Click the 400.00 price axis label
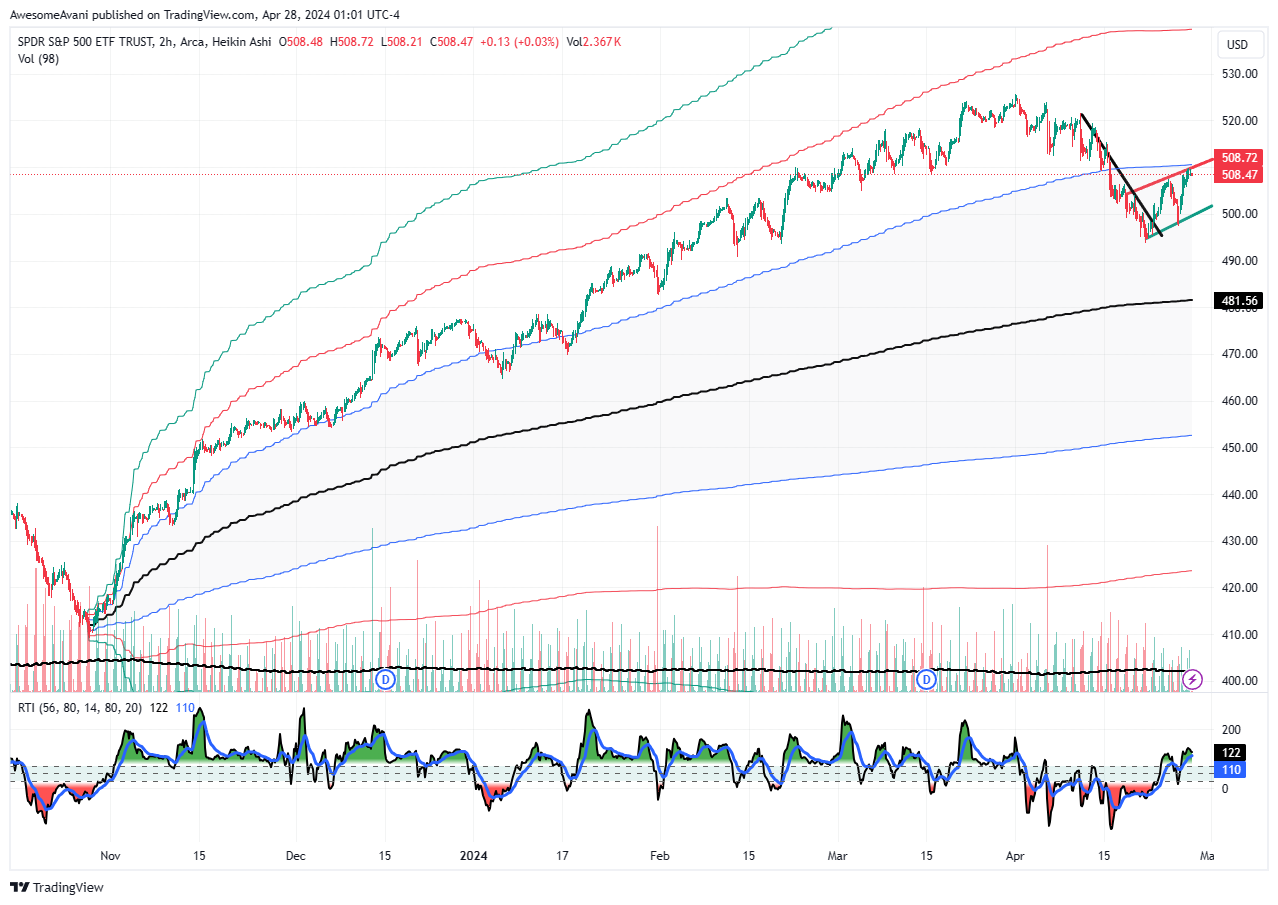Viewport: 1278px width, 905px height. pos(1238,681)
